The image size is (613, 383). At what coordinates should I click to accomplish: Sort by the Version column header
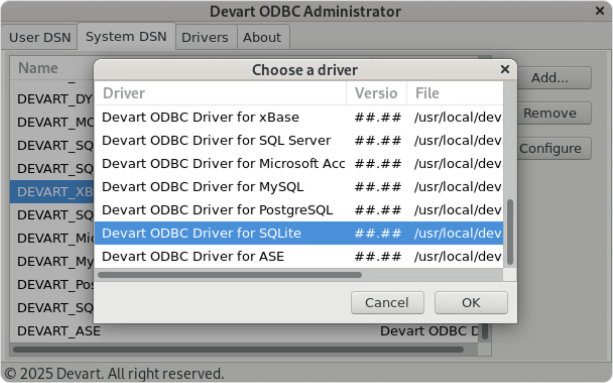376,93
